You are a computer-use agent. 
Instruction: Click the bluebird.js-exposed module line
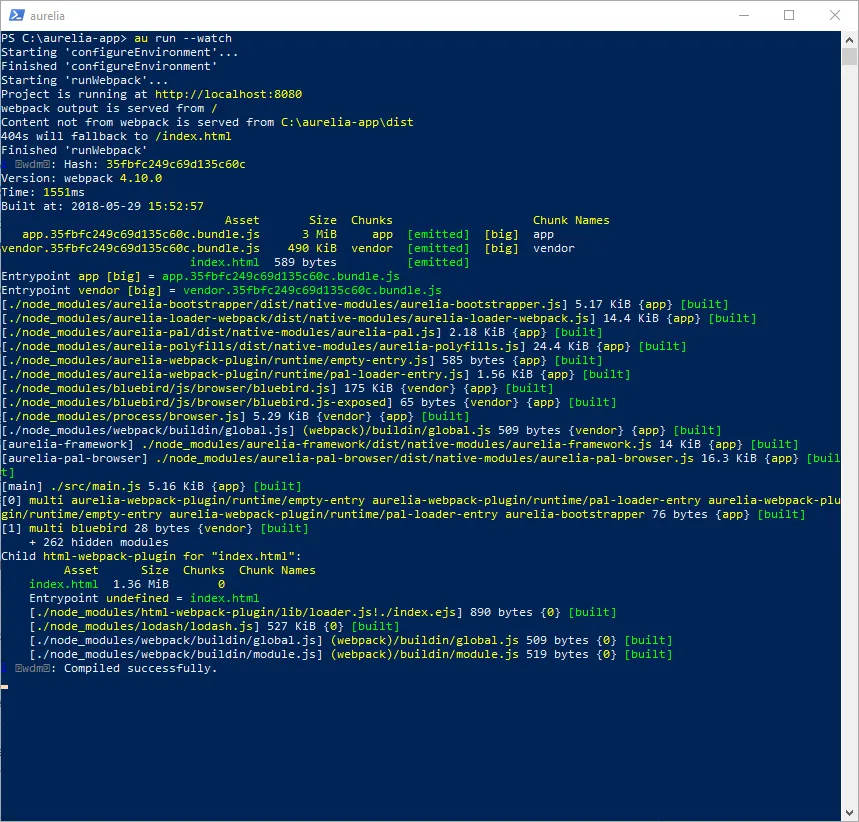309,403
